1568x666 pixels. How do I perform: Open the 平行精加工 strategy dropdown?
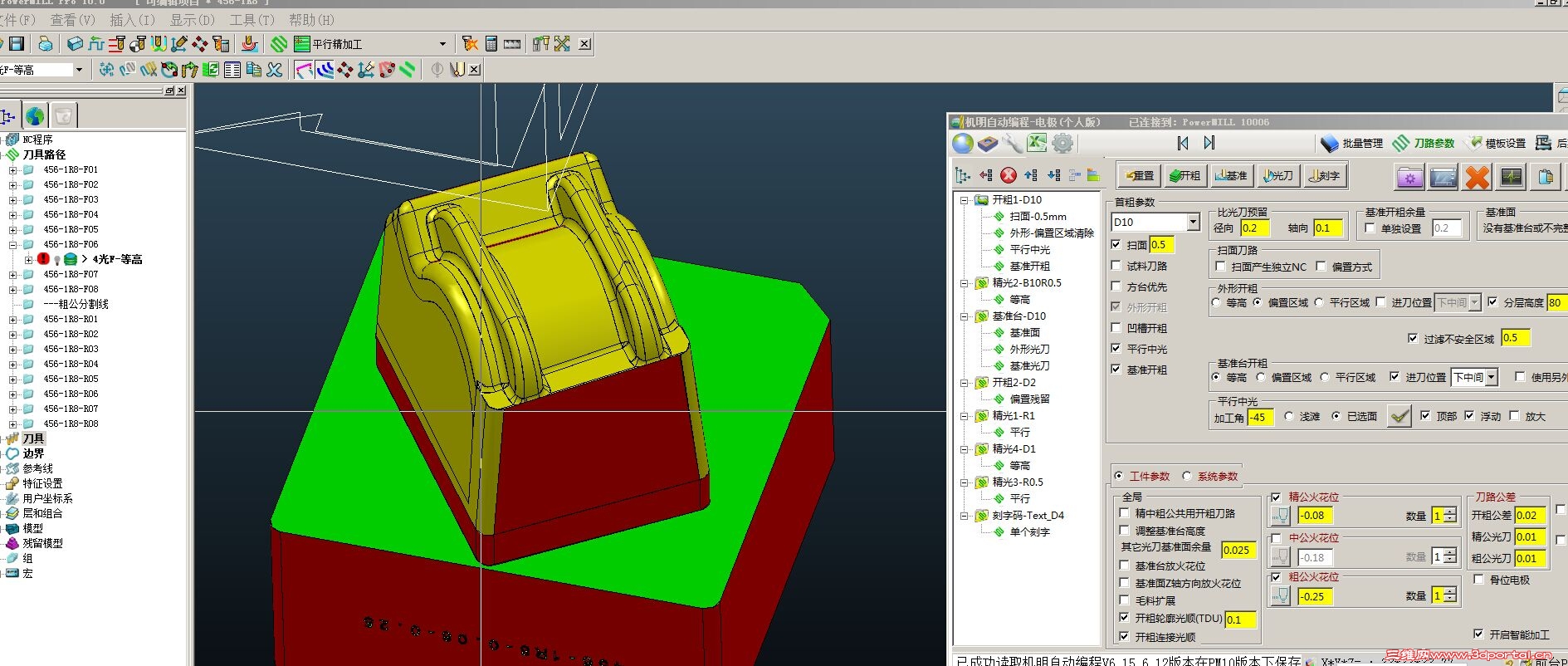442,44
